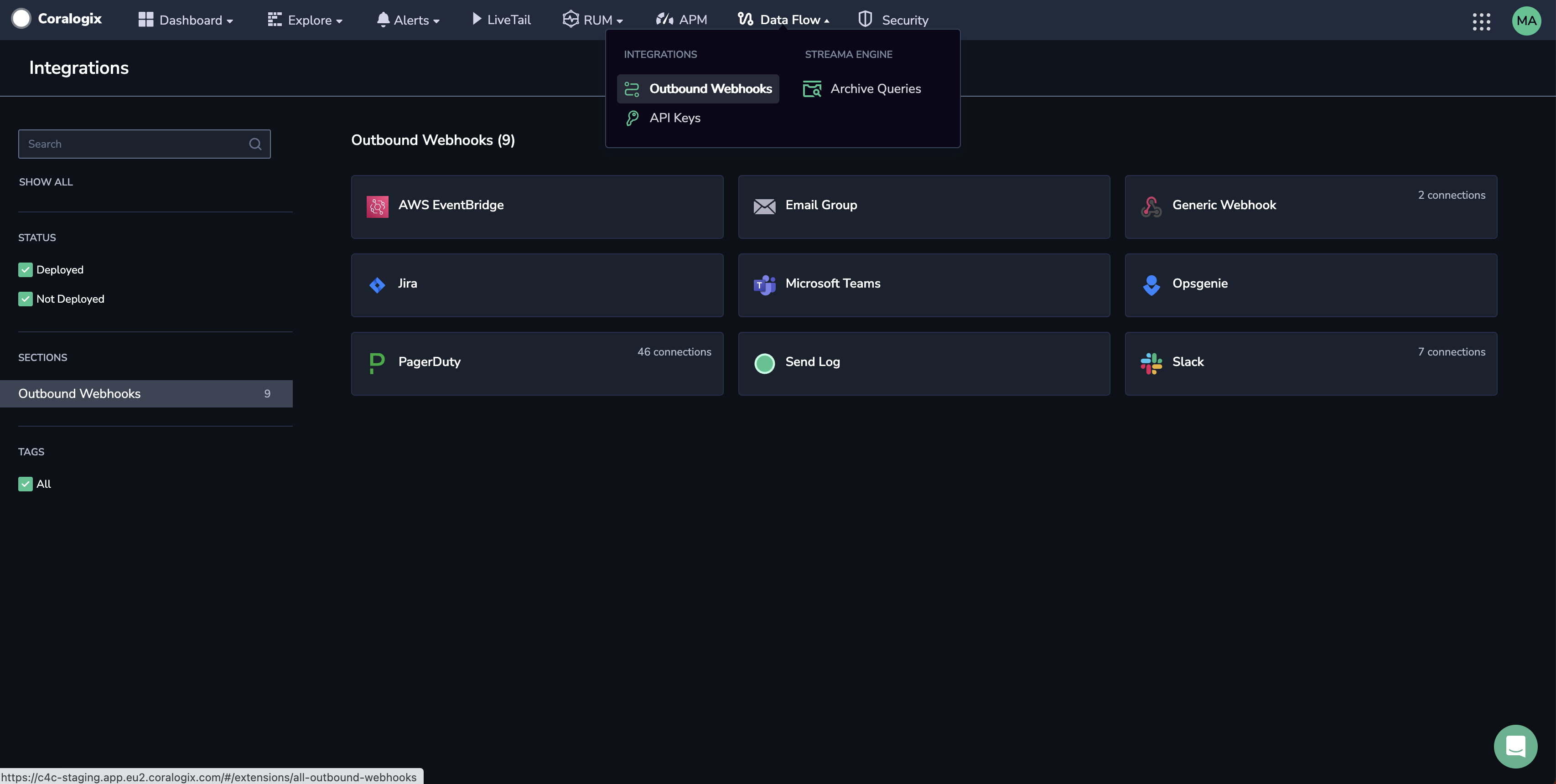Select Archive Queries menu entry
1556x784 pixels.
(x=862, y=89)
